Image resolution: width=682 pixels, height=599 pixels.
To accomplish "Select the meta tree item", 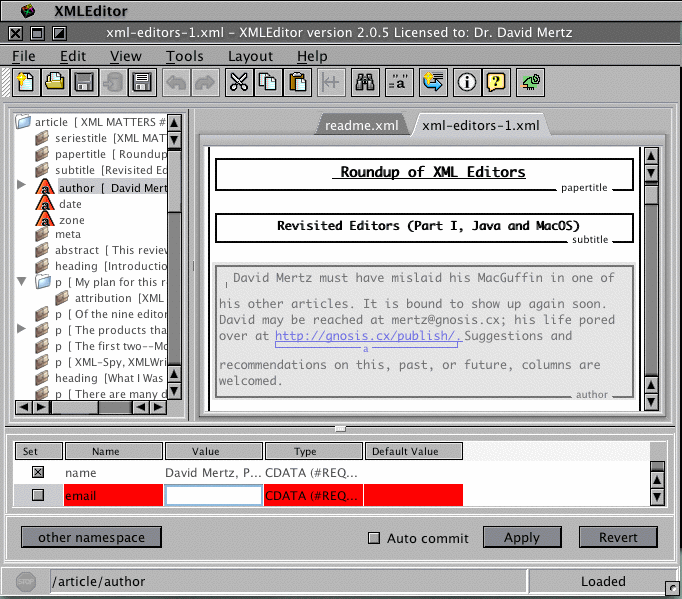I will (x=68, y=234).
